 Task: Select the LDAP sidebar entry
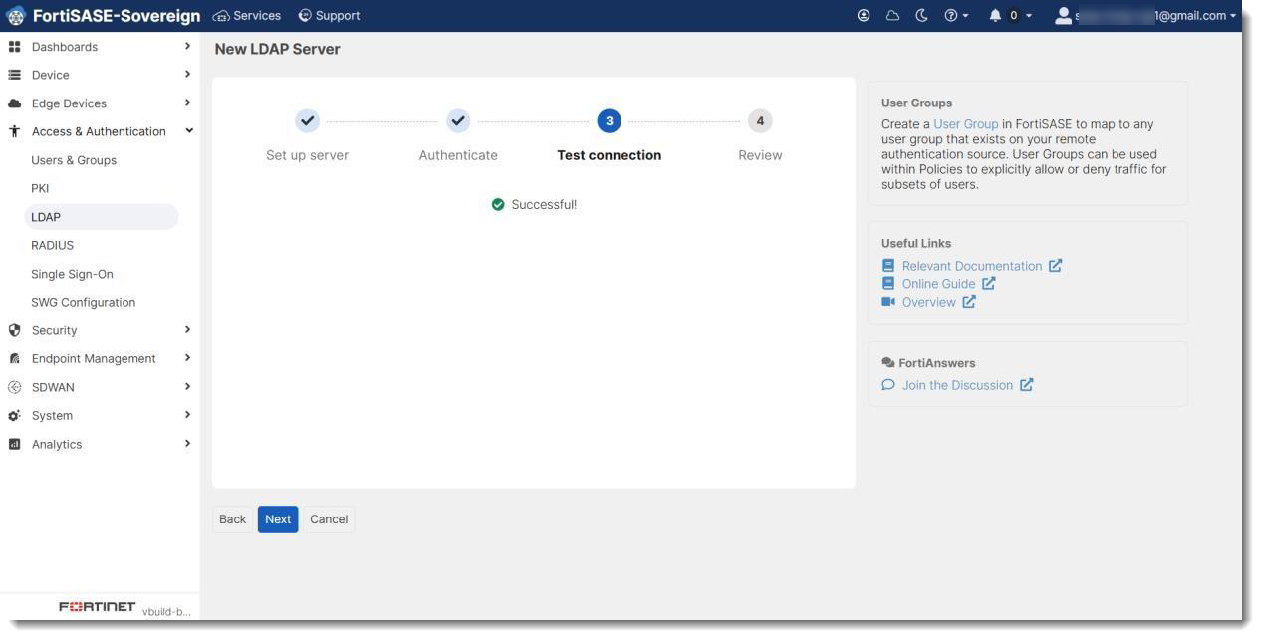[x=101, y=217]
